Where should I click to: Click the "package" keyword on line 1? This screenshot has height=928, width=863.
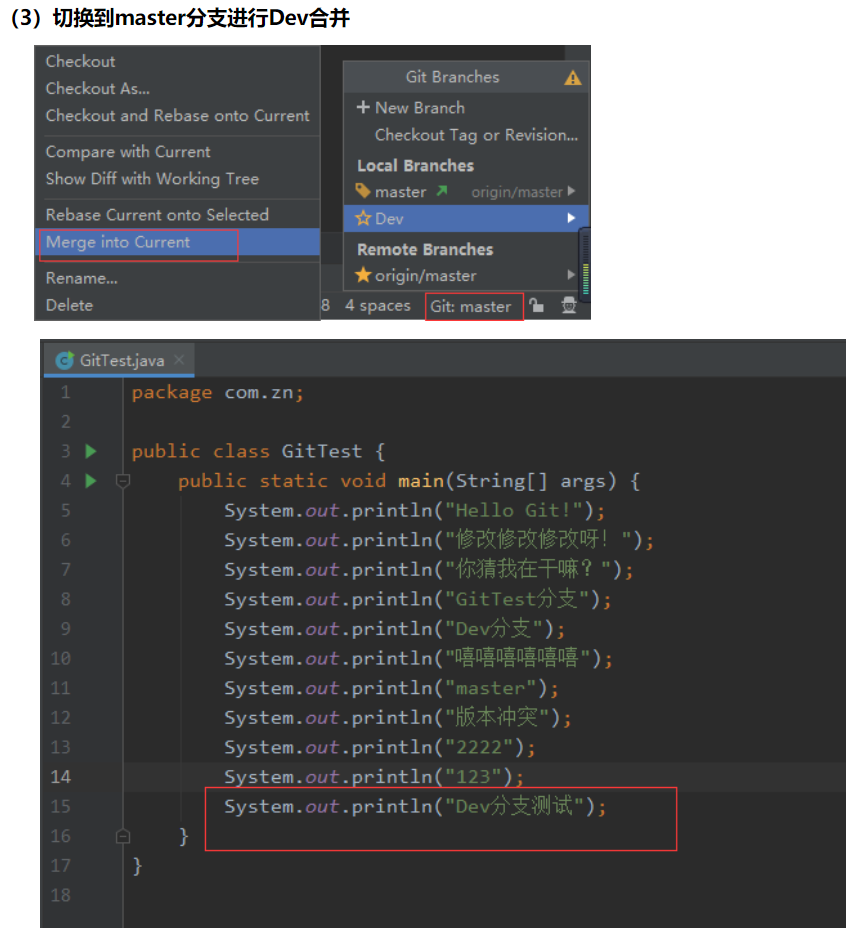[172, 392]
